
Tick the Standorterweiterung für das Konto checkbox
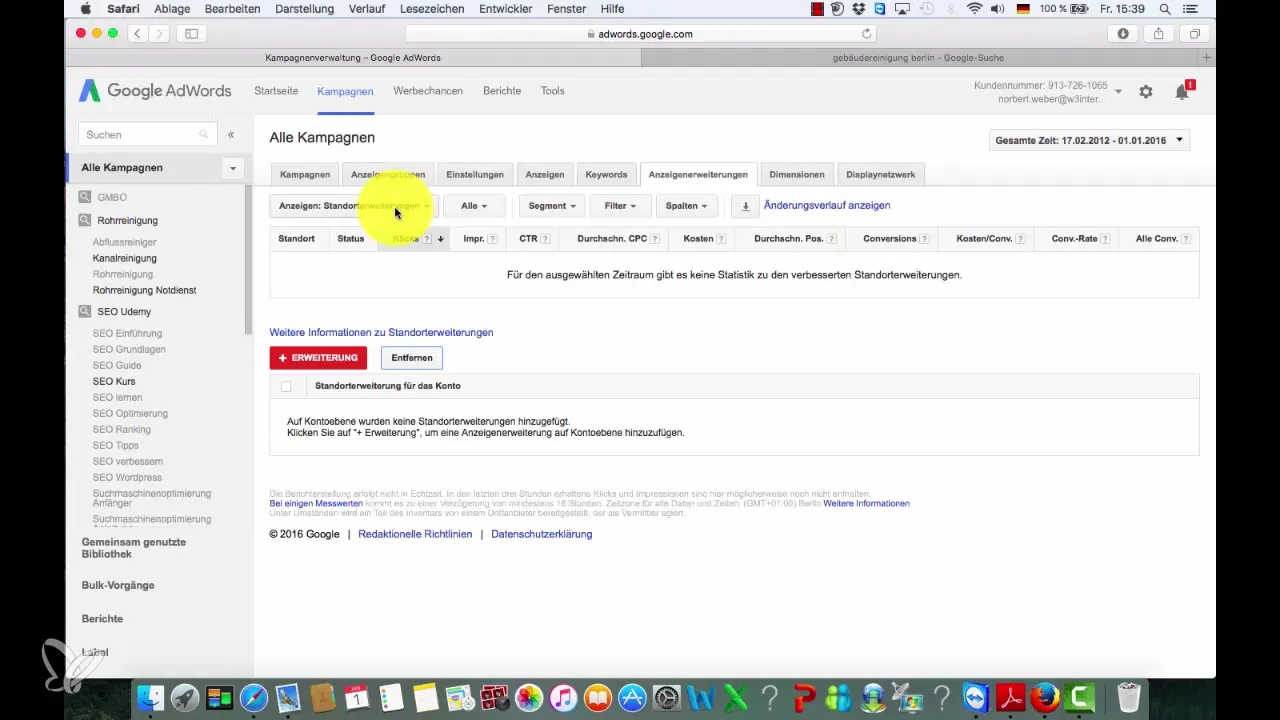pyautogui.click(x=286, y=386)
